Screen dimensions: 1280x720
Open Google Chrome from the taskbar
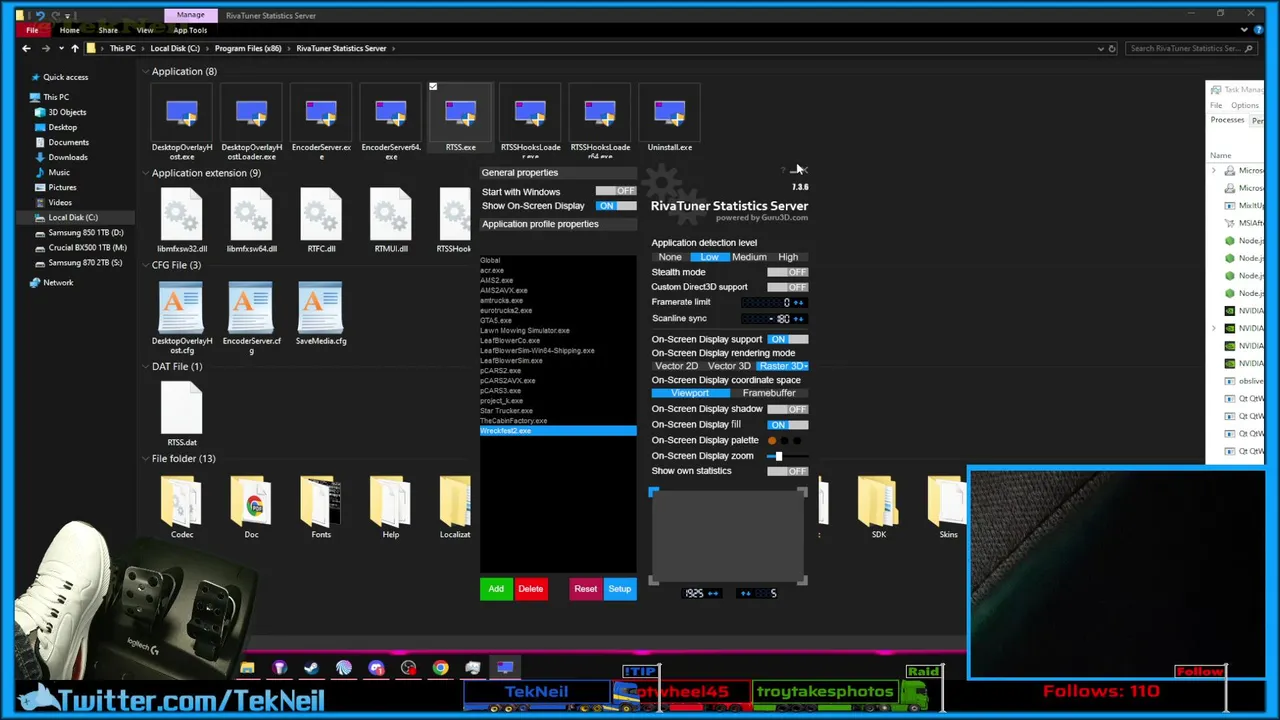pyautogui.click(x=440, y=668)
